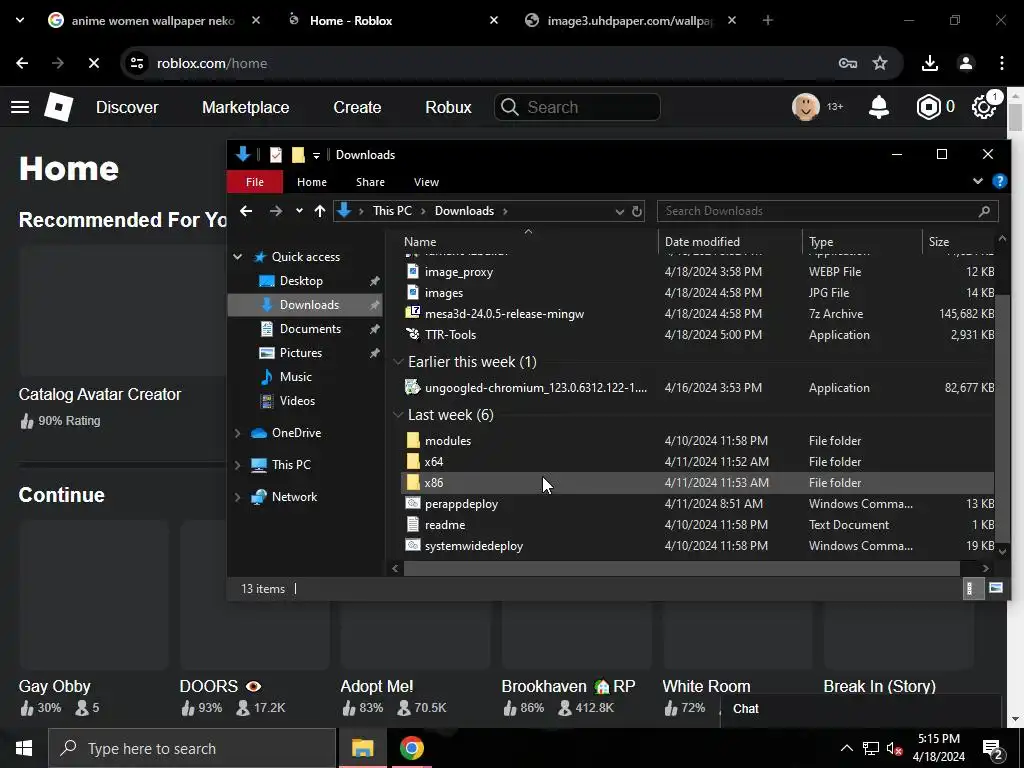Go back in Chrome browser
The width and height of the screenshot is (1024, 768).
[x=22, y=63]
